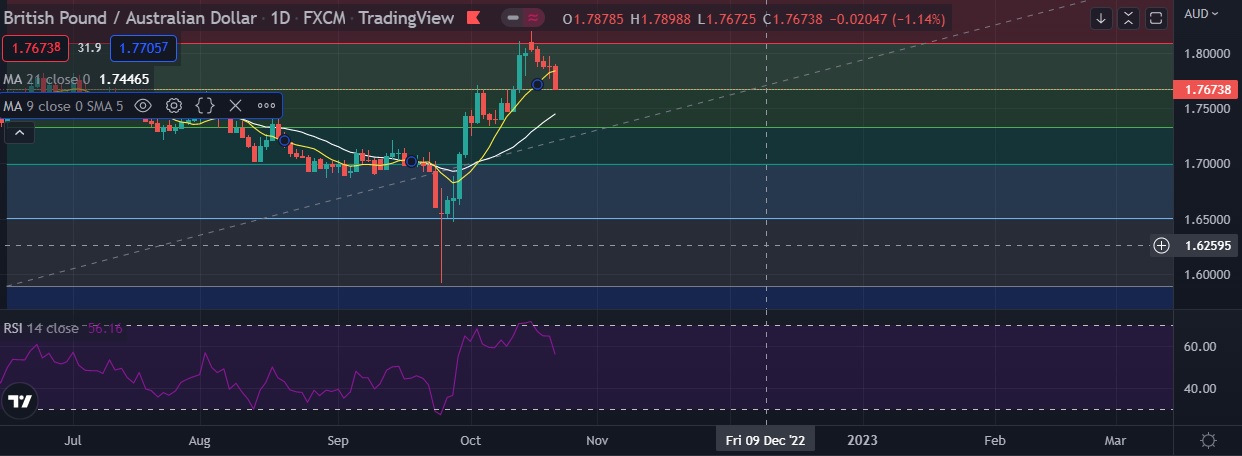Viewport: 1242px width, 456px height.
Task: Click the red sell price 1.76738 button
Action: (x=37, y=47)
